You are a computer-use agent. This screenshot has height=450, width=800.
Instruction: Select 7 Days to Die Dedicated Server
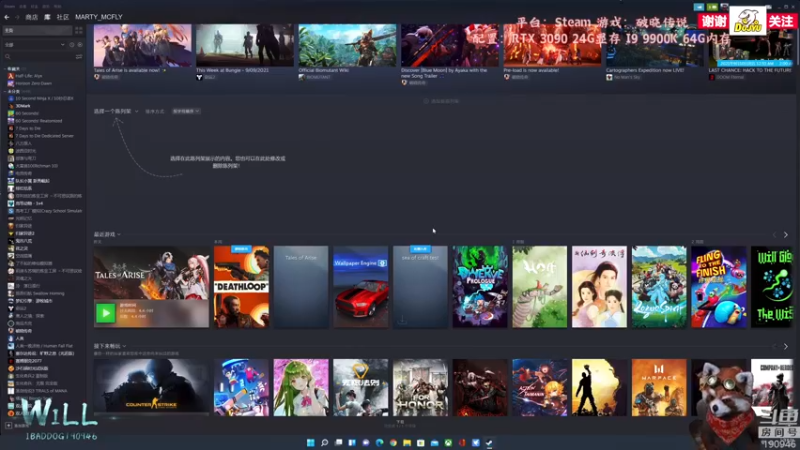coord(41,136)
